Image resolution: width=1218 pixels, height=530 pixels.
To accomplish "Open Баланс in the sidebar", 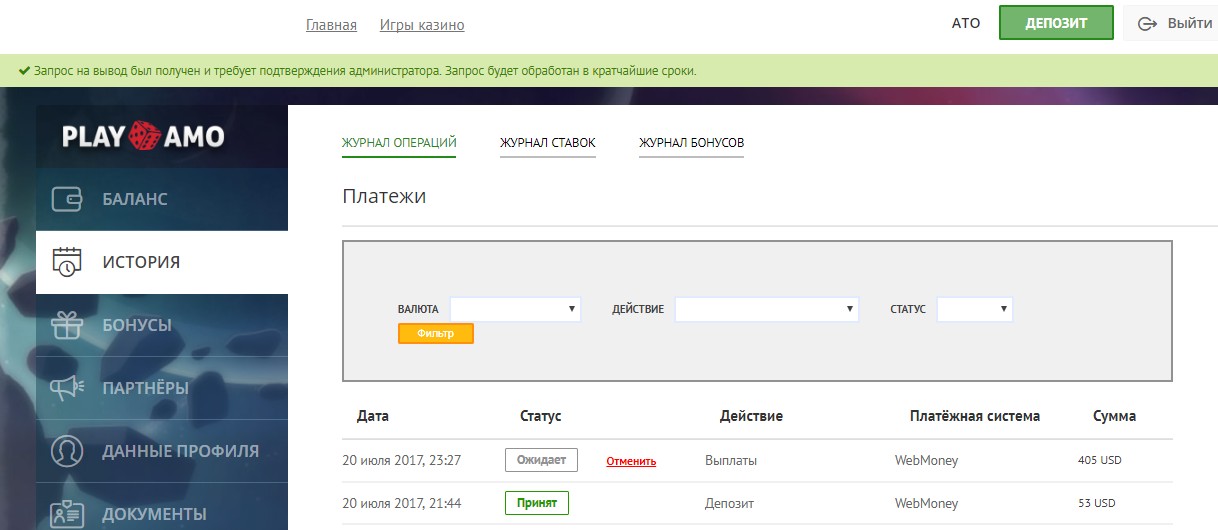I will tap(162, 199).
